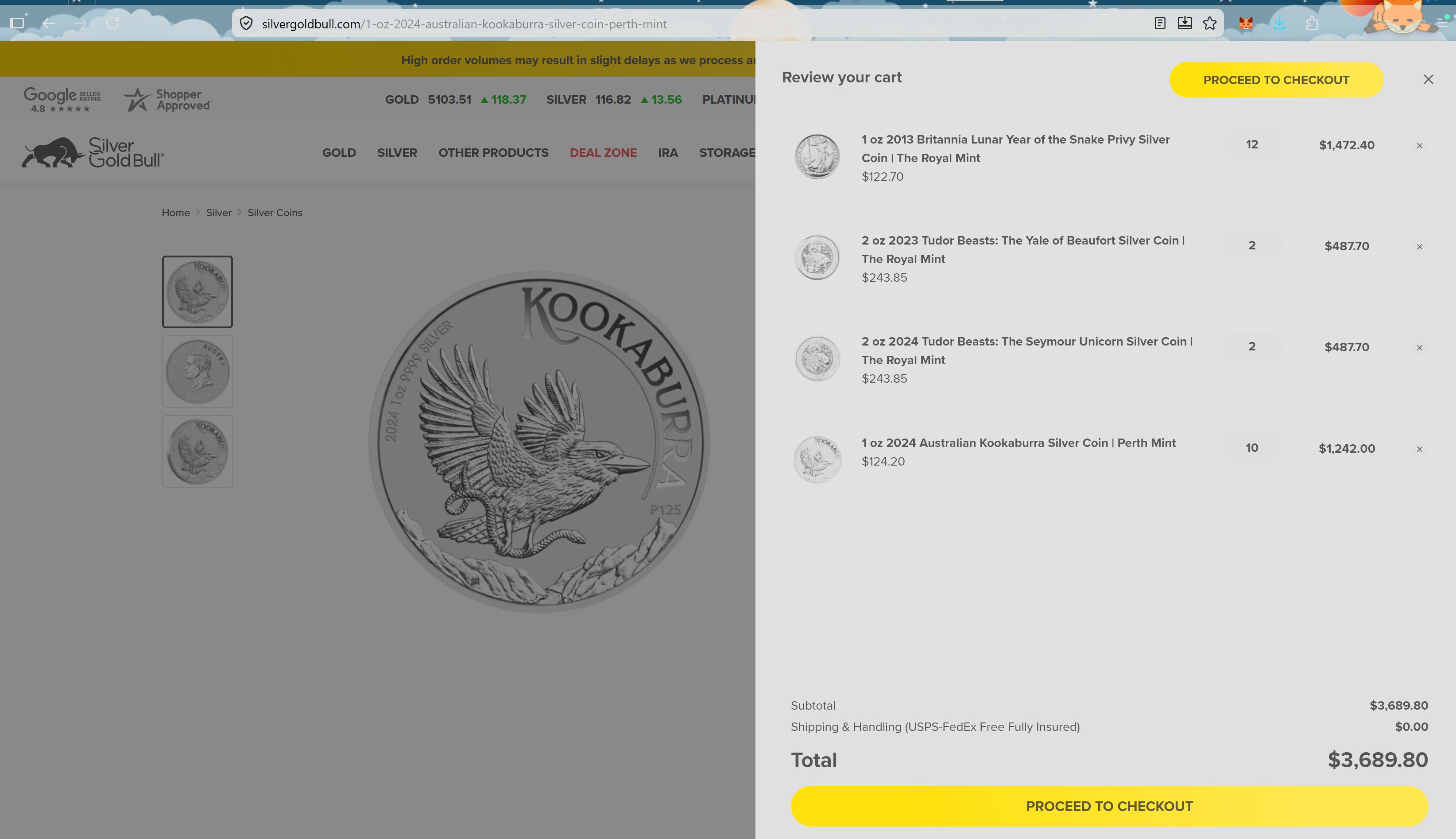Remove Yale of Beaufort coin from cart
The width and height of the screenshot is (1456, 839).
(1419, 247)
